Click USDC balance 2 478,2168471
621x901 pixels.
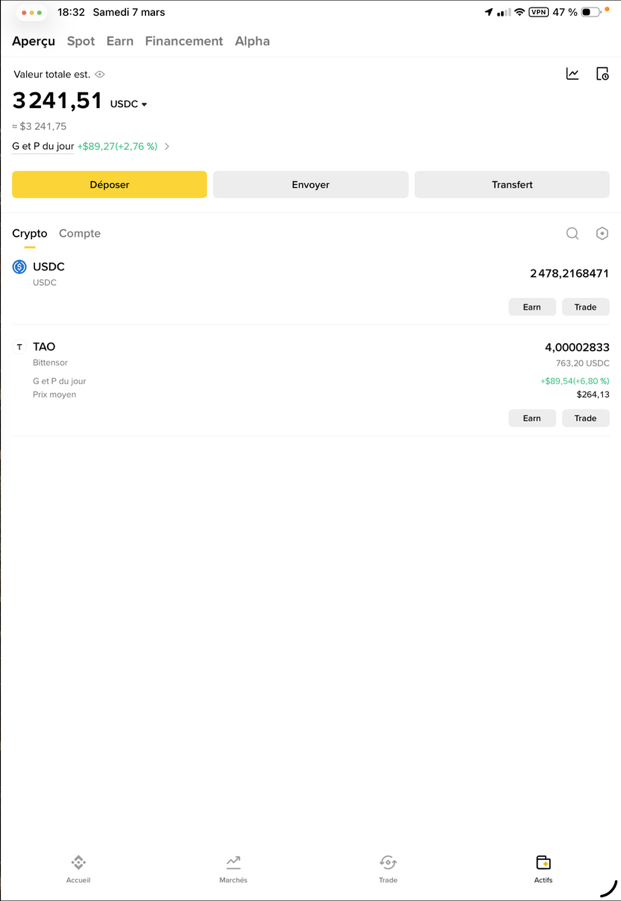click(x=569, y=274)
